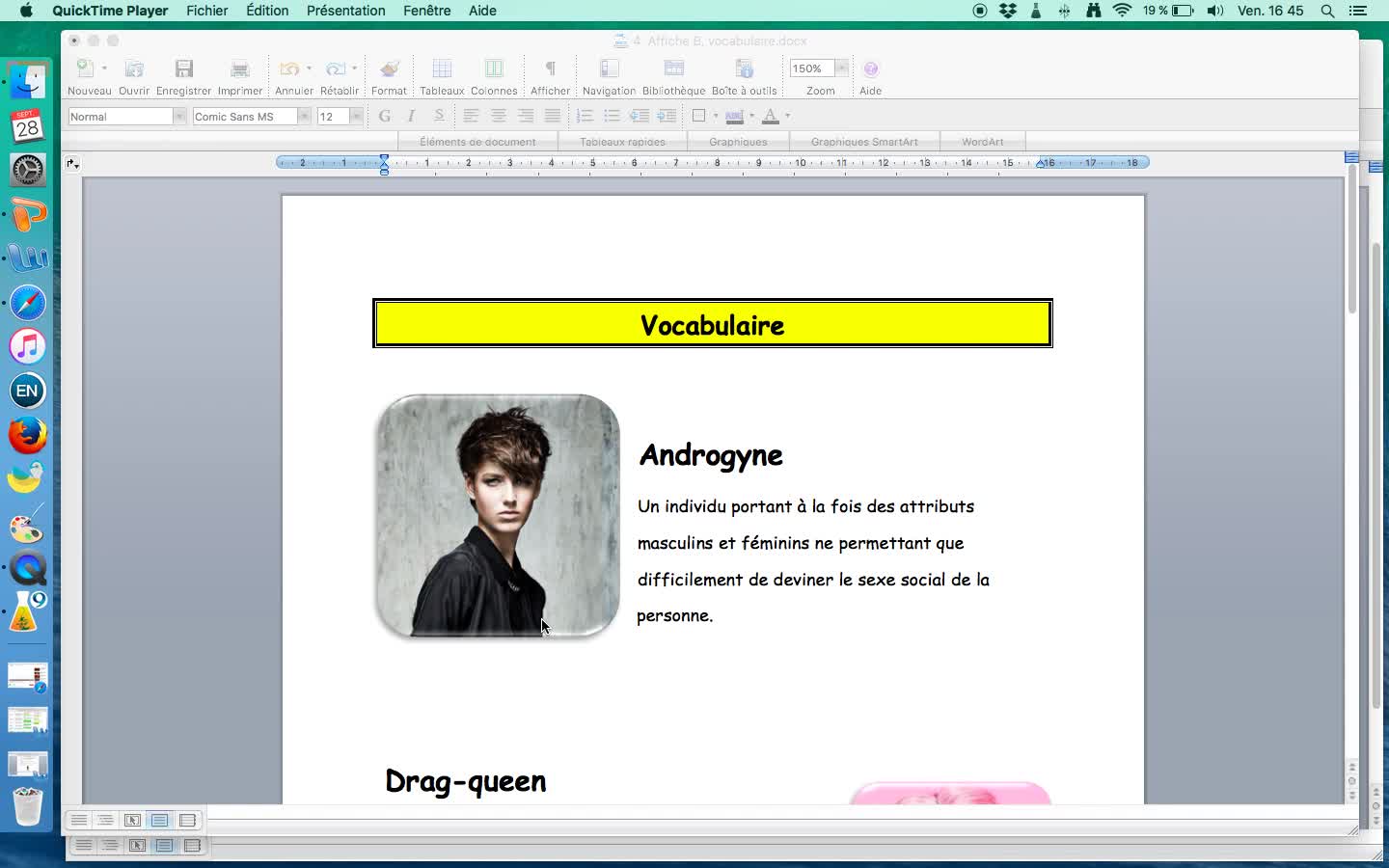Image resolution: width=1389 pixels, height=868 pixels.
Task: Click the Enregistrer (save) icon
Action: pos(183,69)
